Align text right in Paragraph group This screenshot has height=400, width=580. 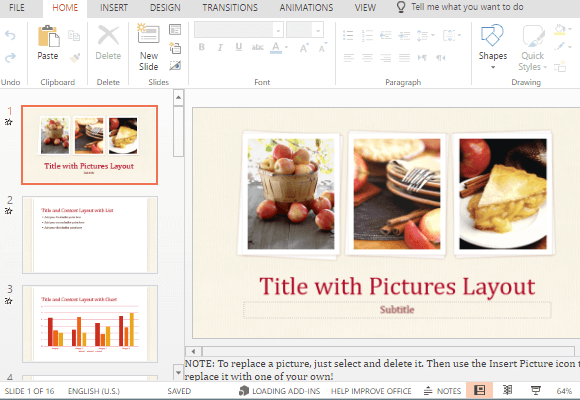point(385,58)
